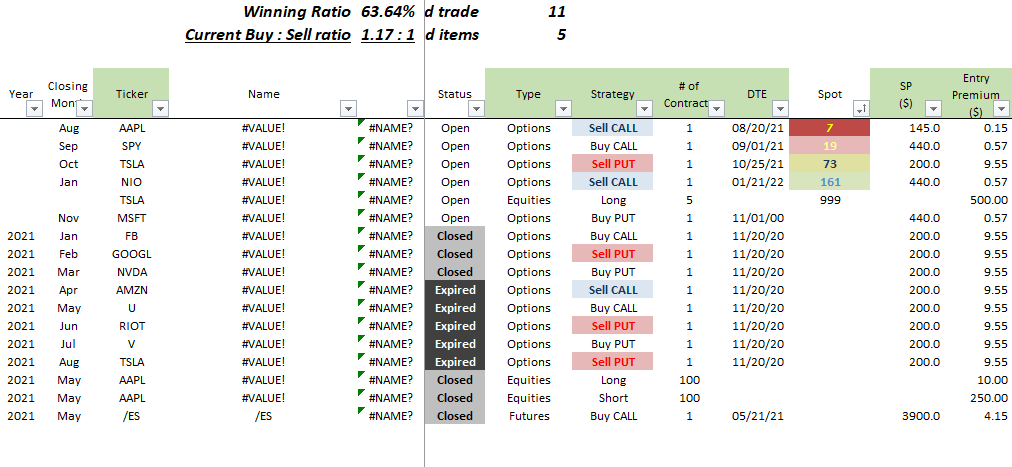Select the GOOGL ticker cell

[131, 254]
